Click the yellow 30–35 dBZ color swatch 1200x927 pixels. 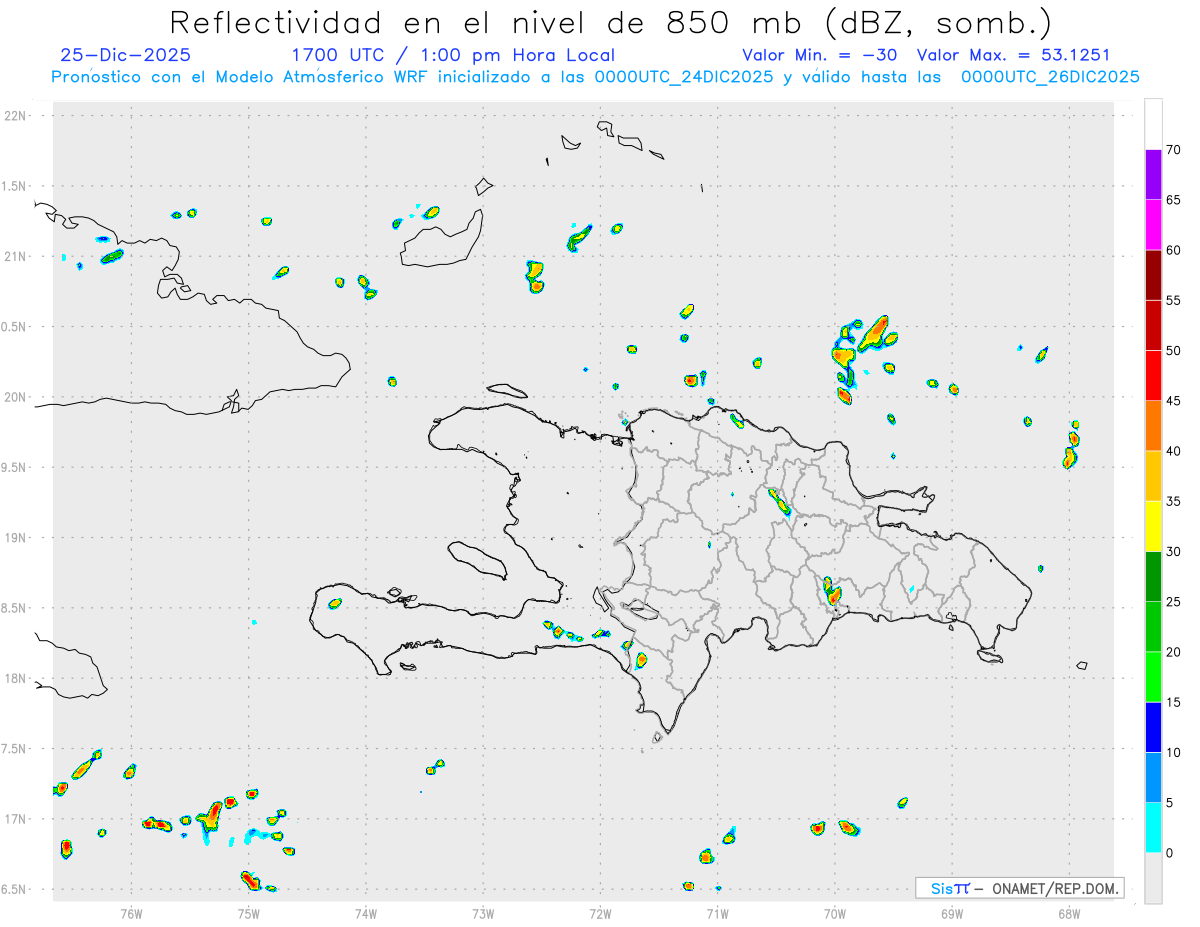pos(1153,526)
